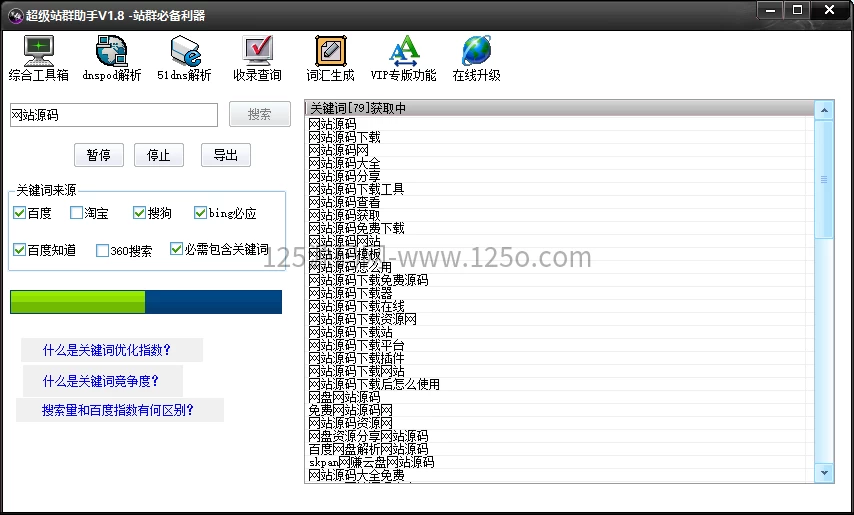Select 网站源码下载工具 in the list
Screen dimensions: 854x515
tap(356, 189)
